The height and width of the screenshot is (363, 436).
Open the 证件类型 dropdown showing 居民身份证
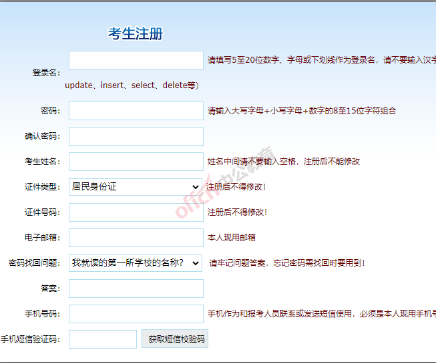[x=136, y=187]
